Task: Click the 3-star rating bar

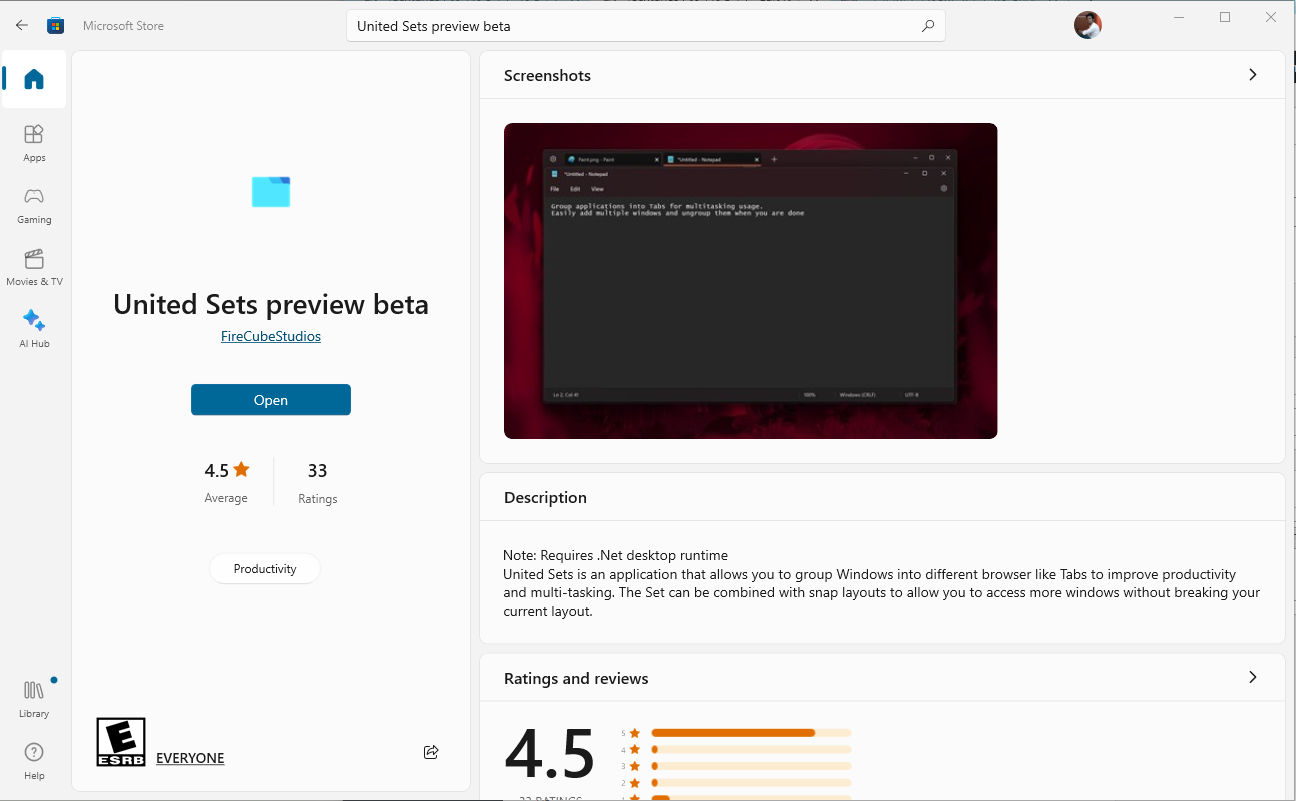Action: 751,766
